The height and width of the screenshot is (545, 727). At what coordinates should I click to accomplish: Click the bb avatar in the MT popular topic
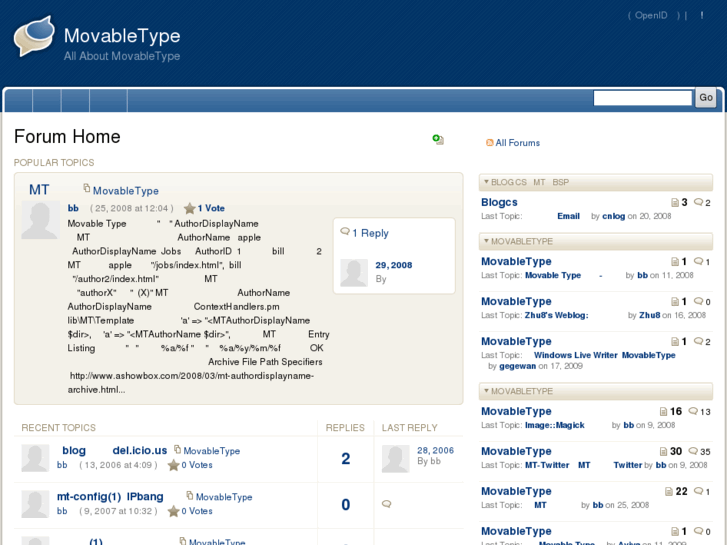(40, 220)
